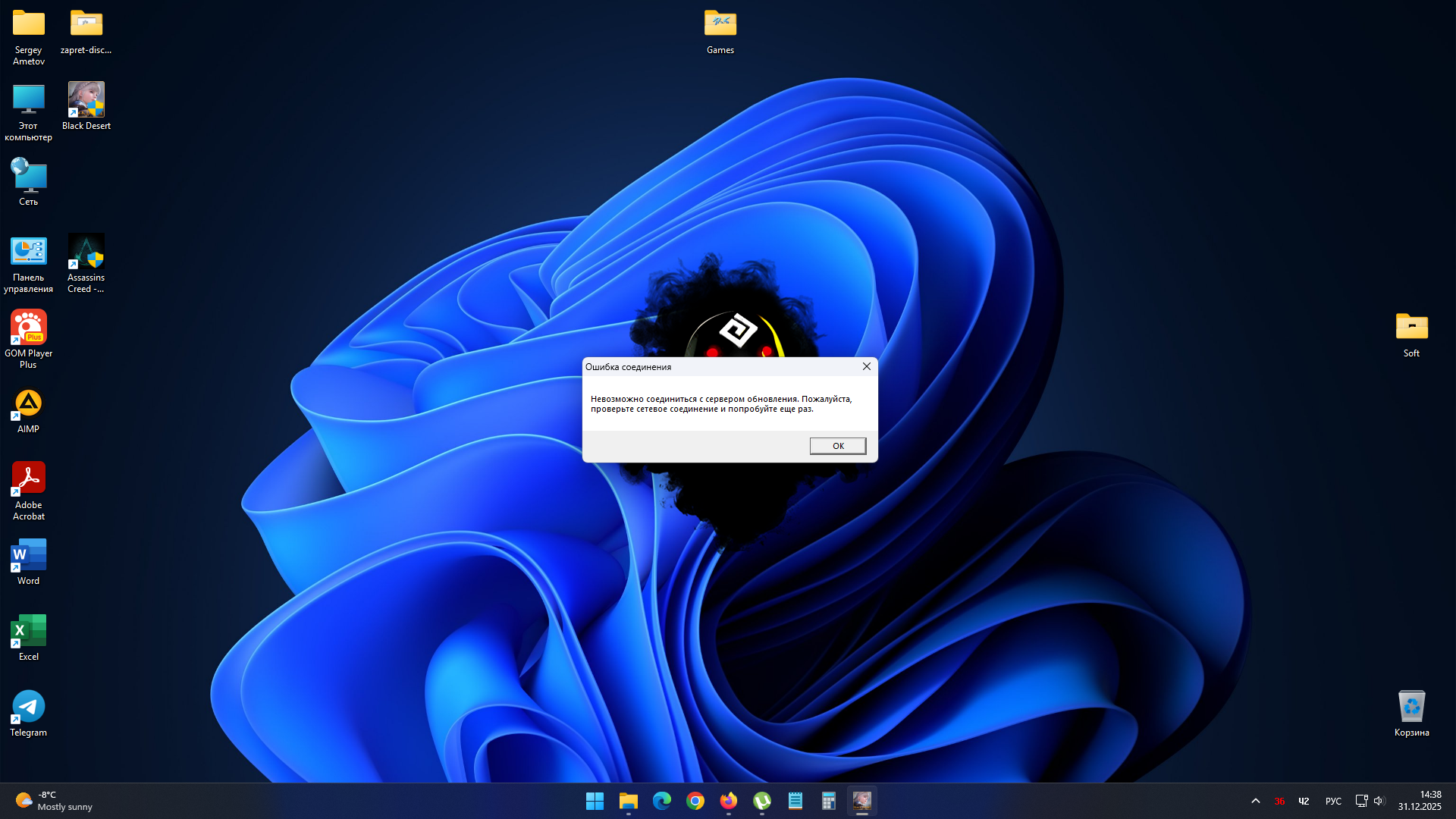This screenshot has width=1456, height=819.
Task: Expand the hidden system tray icons chevron
Action: 1256,801
